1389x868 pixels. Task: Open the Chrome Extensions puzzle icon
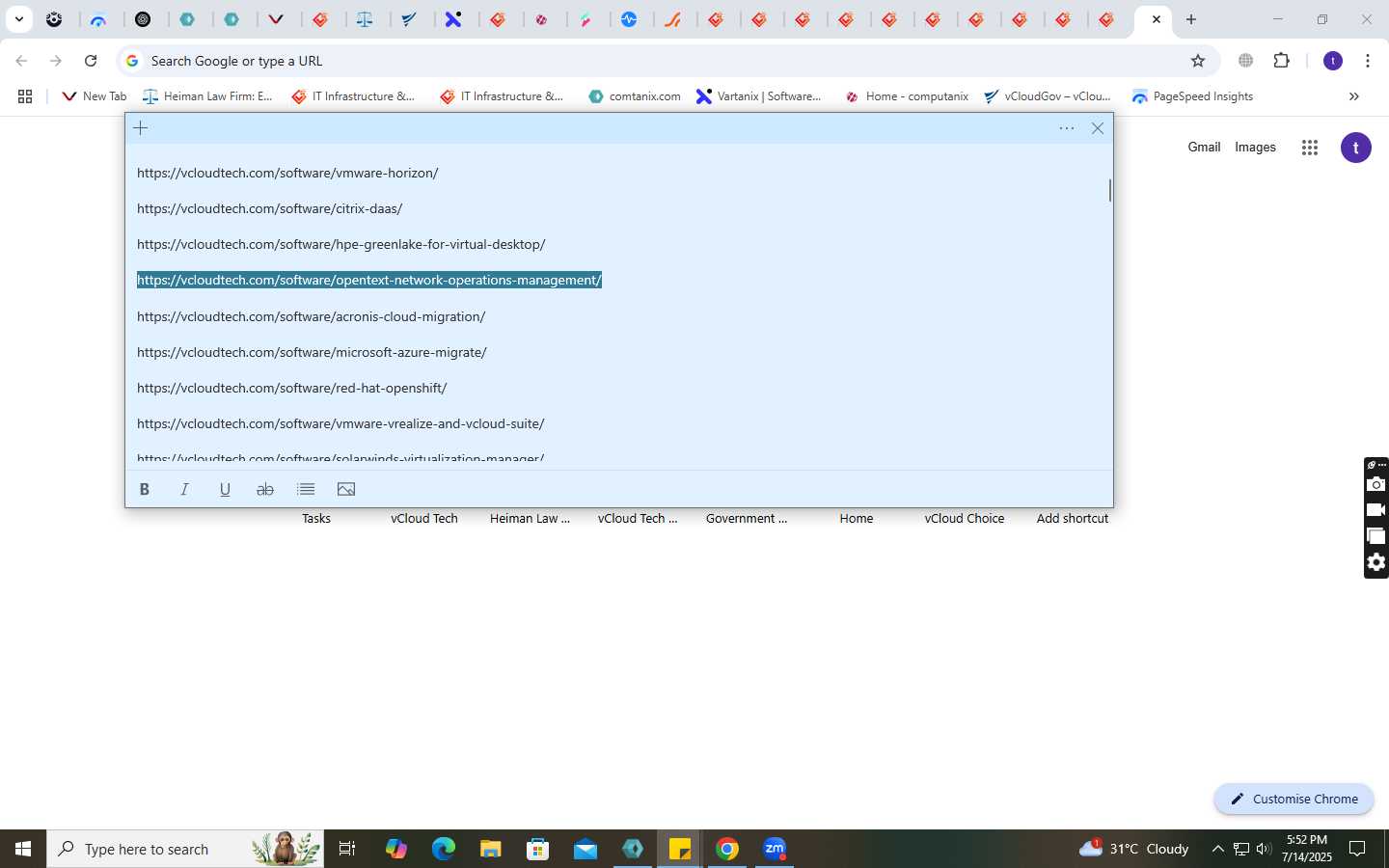coord(1281,61)
